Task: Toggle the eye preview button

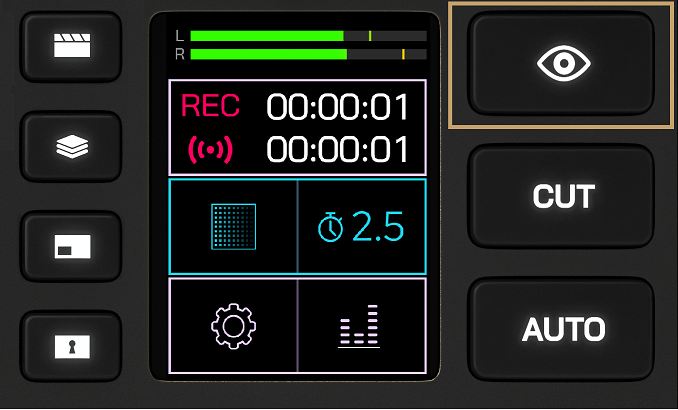Action: tap(561, 64)
